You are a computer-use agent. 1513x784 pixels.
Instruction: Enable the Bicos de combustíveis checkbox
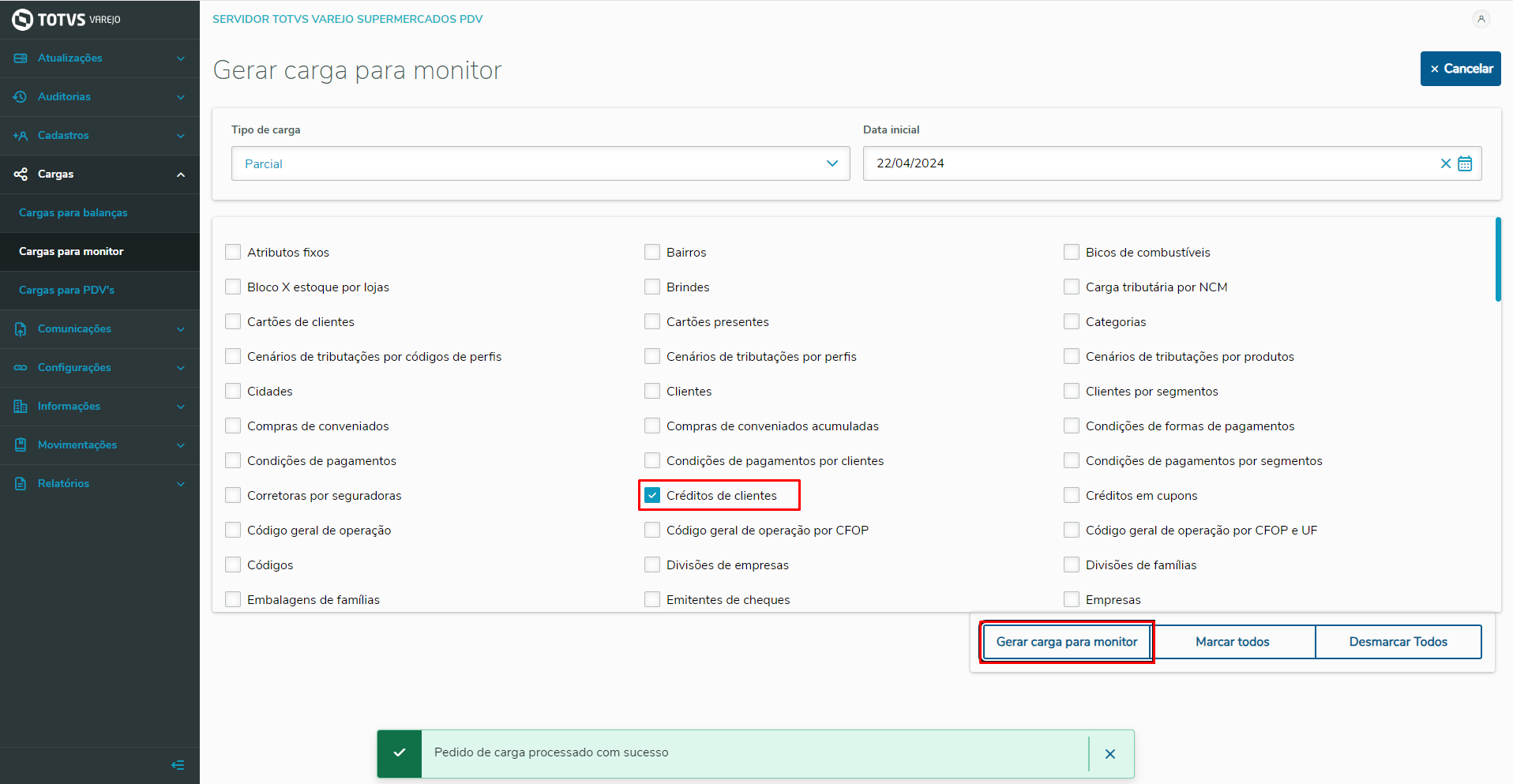[1072, 252]
